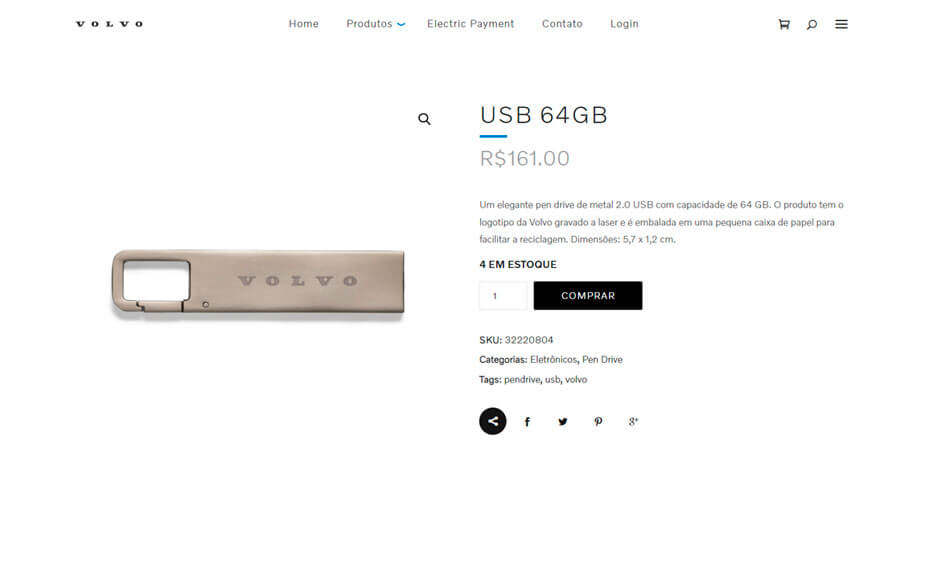926x568 pixels.
Task: Open the Contato menu item
Action: tap(562, 24)
